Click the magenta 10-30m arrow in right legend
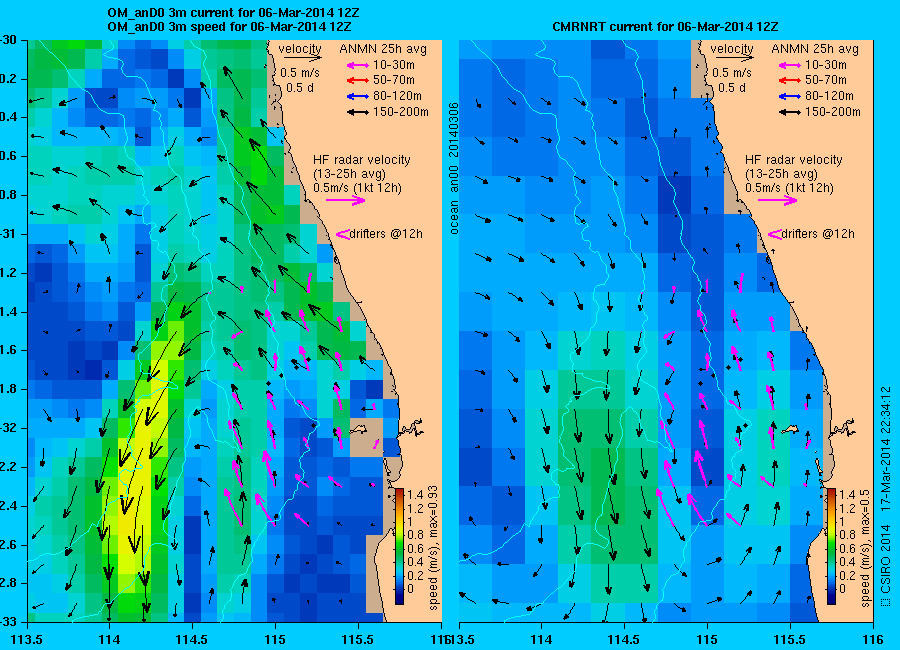 tap(790, 65)
